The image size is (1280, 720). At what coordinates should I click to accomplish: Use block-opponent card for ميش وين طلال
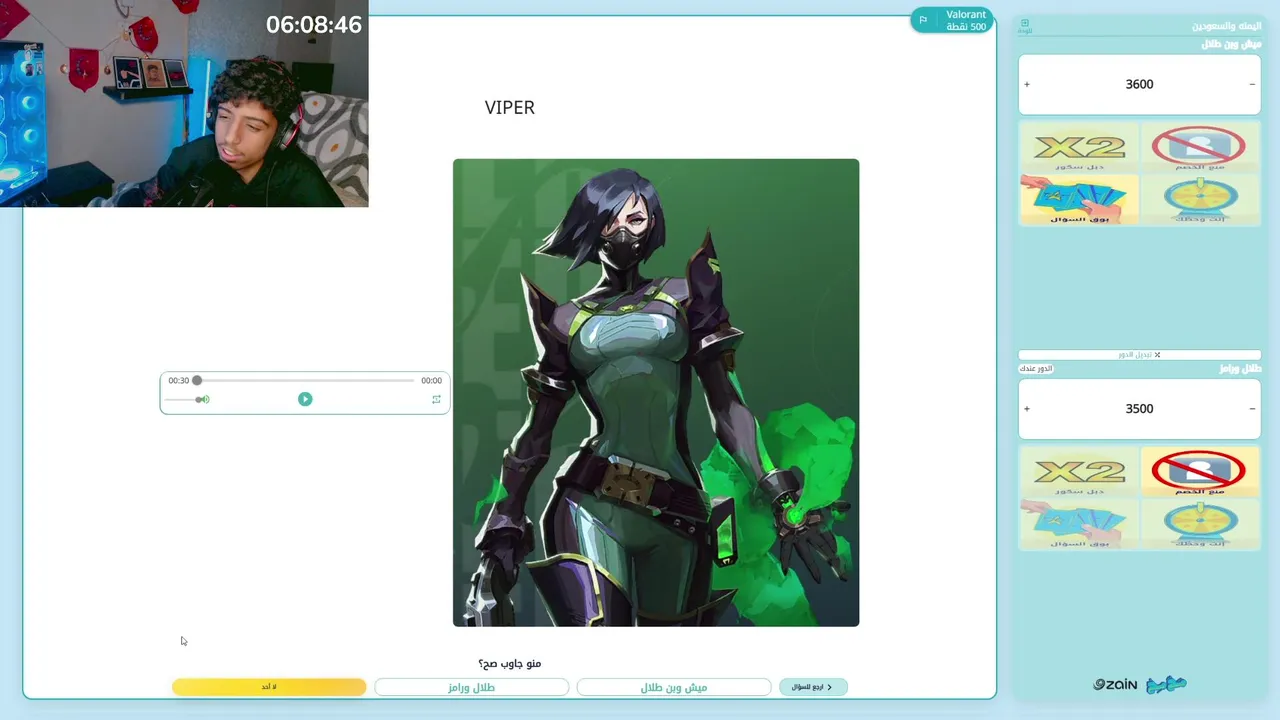coord(1200,148)
